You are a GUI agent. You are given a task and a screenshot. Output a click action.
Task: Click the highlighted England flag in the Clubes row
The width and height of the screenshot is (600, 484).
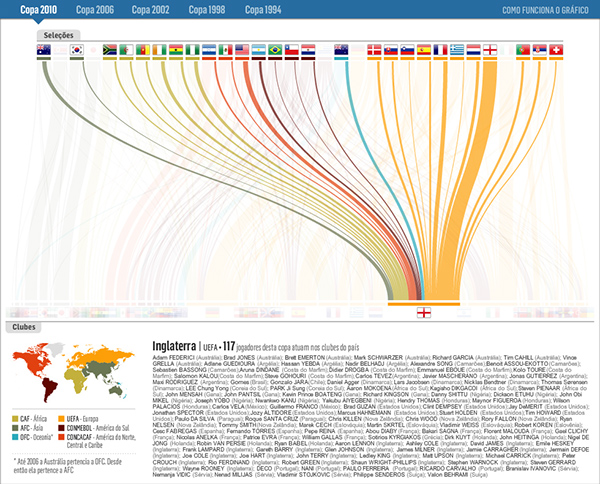[x=424, y=313]
